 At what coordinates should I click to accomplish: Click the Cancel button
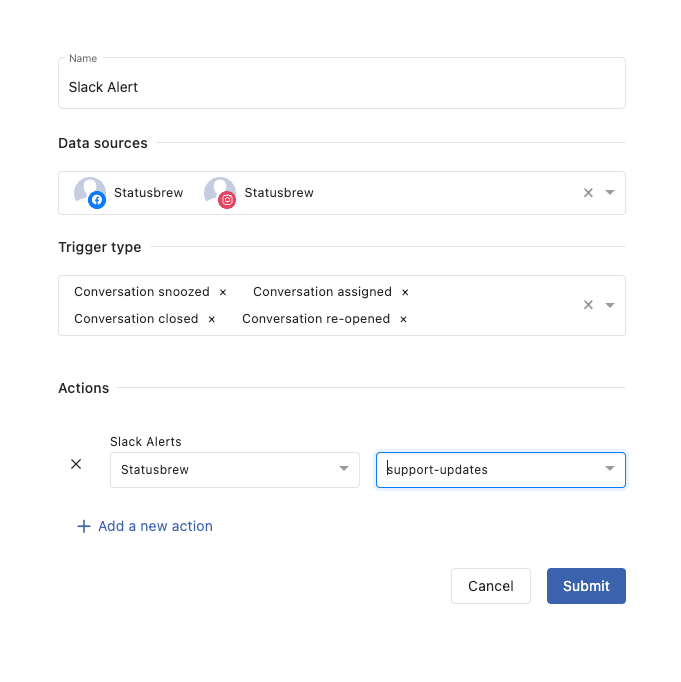coord(490,586)
